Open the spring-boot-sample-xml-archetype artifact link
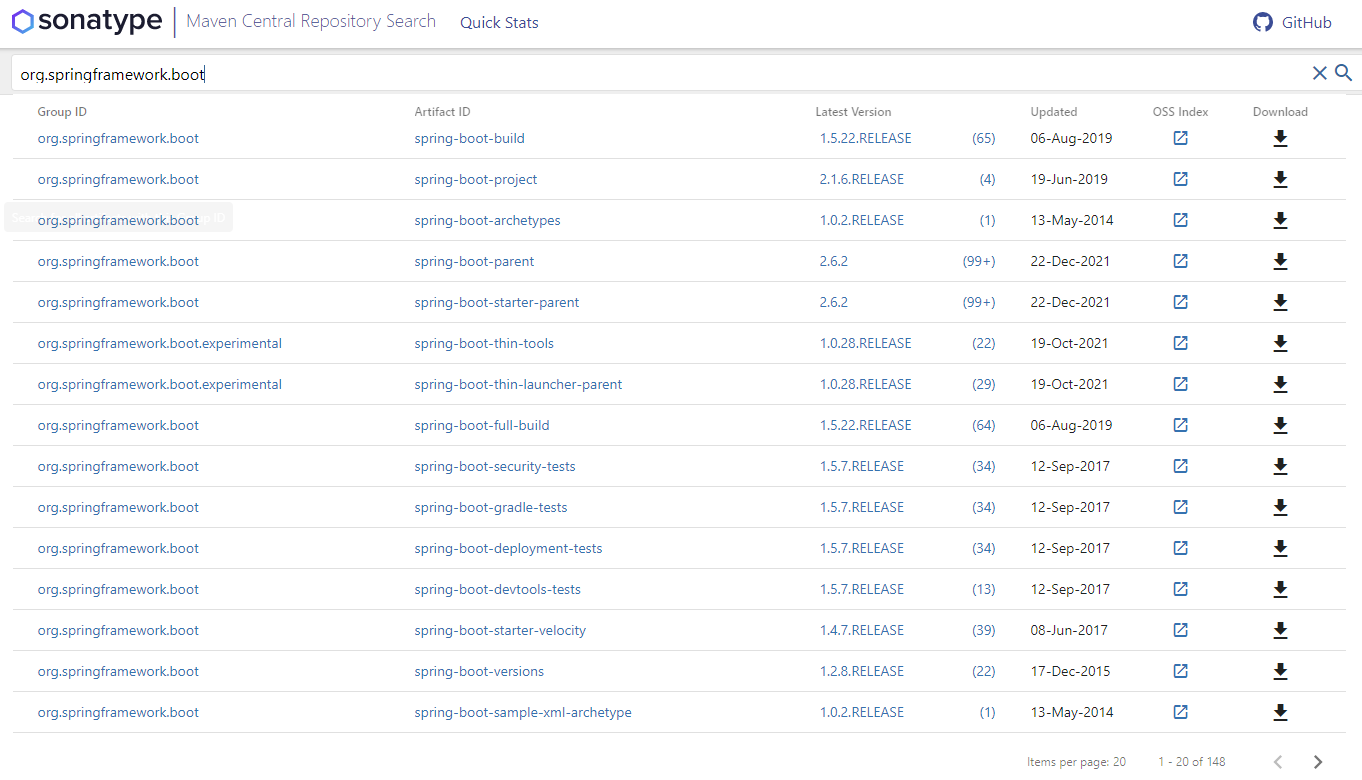The height and width of the screenshot is (780, 1362). (x=523, y=712)
